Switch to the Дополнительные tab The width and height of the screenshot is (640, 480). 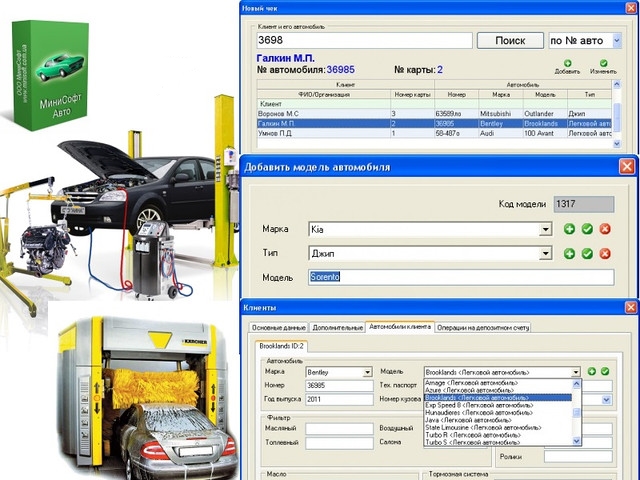point(337,327)
